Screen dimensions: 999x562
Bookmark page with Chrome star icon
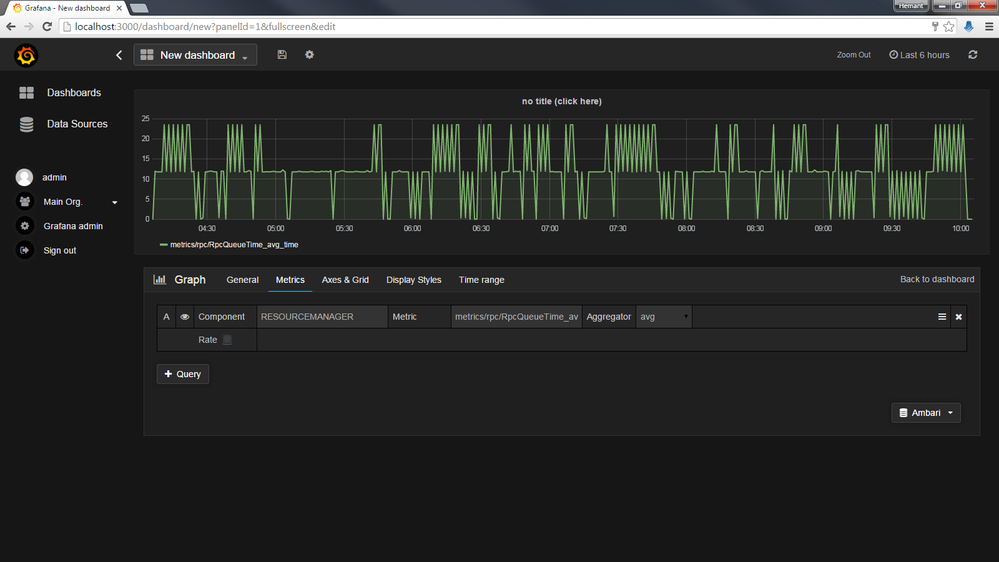coord(949,26)
